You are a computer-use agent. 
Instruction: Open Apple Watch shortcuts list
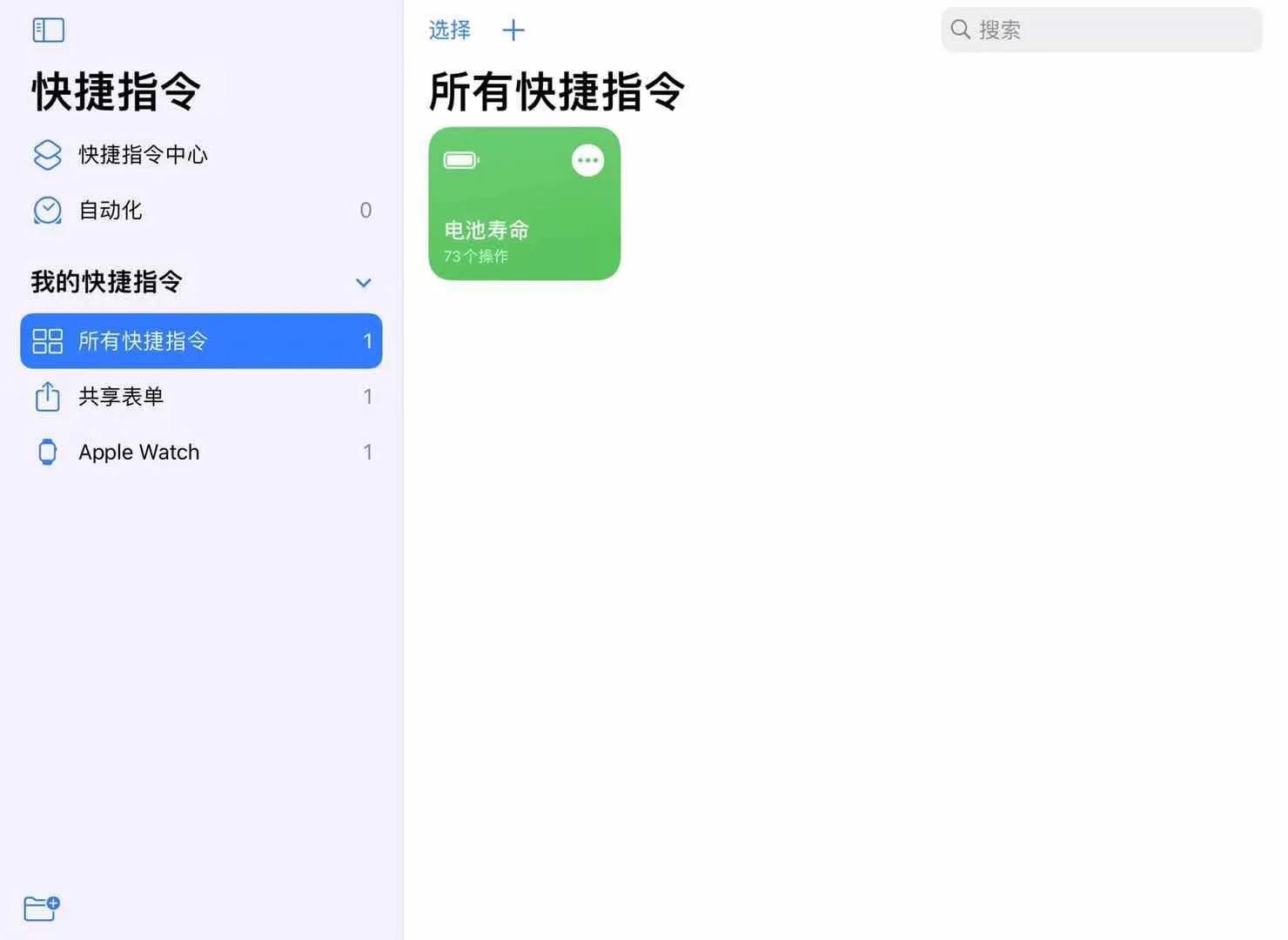(201, 453)
